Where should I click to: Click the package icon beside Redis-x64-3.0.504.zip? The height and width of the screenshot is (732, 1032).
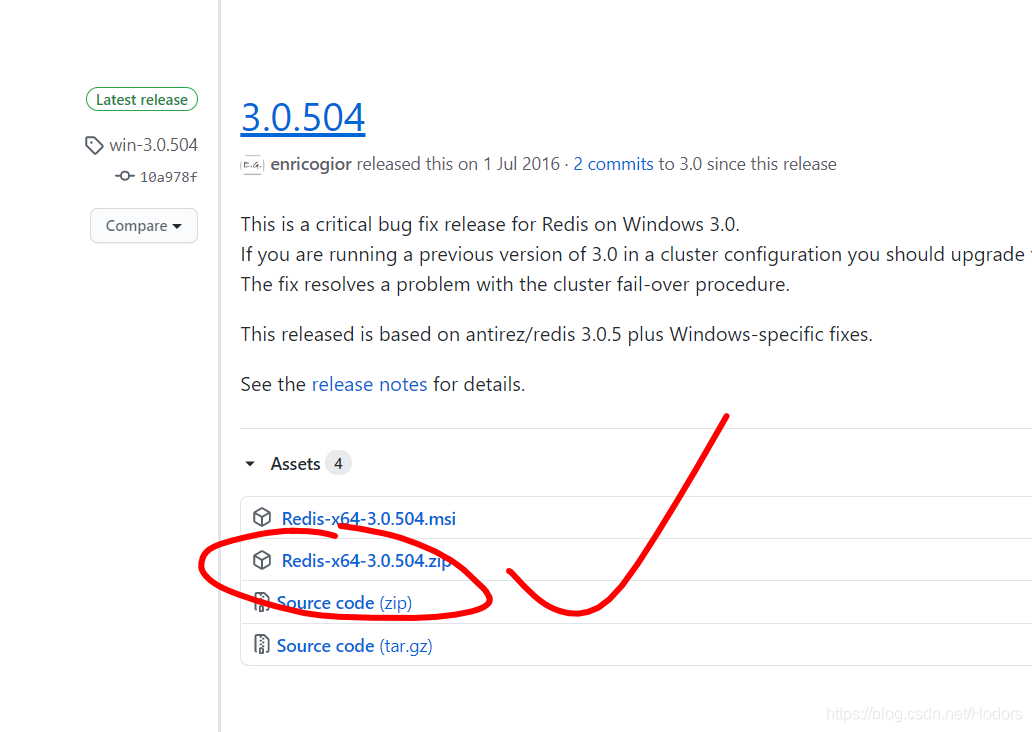[x=262, y=560]
